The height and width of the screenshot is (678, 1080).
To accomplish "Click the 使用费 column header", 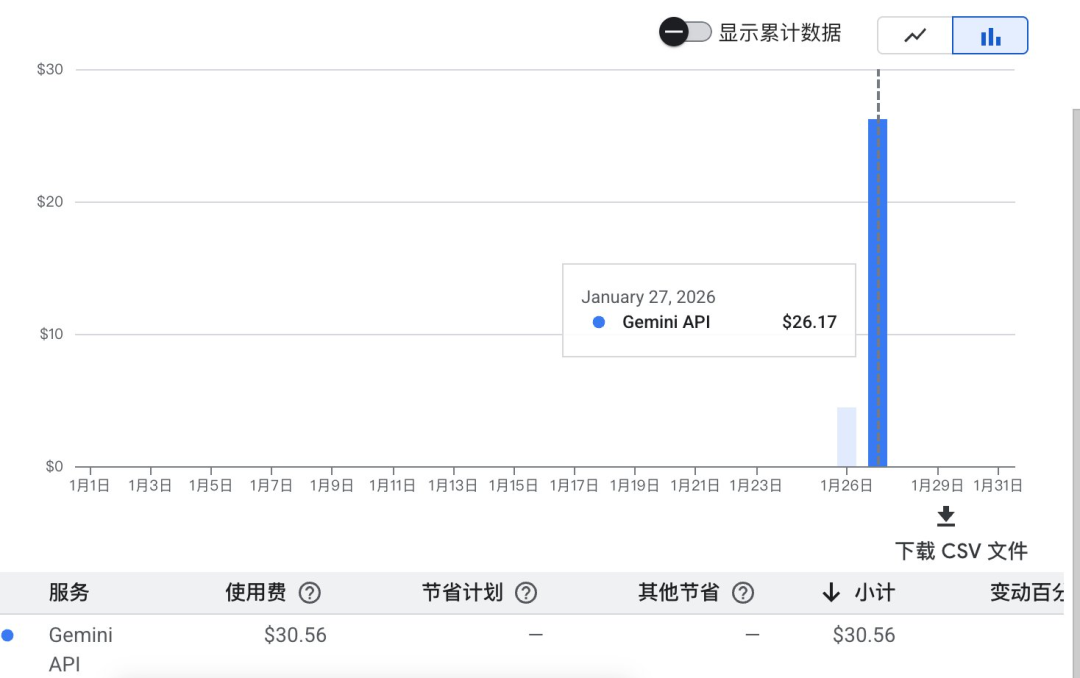I will point(256,593).
